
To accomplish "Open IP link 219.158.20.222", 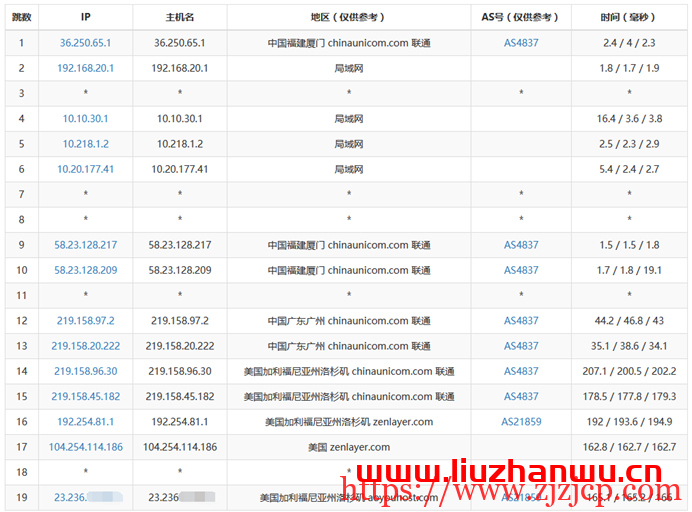I will 85,346.
